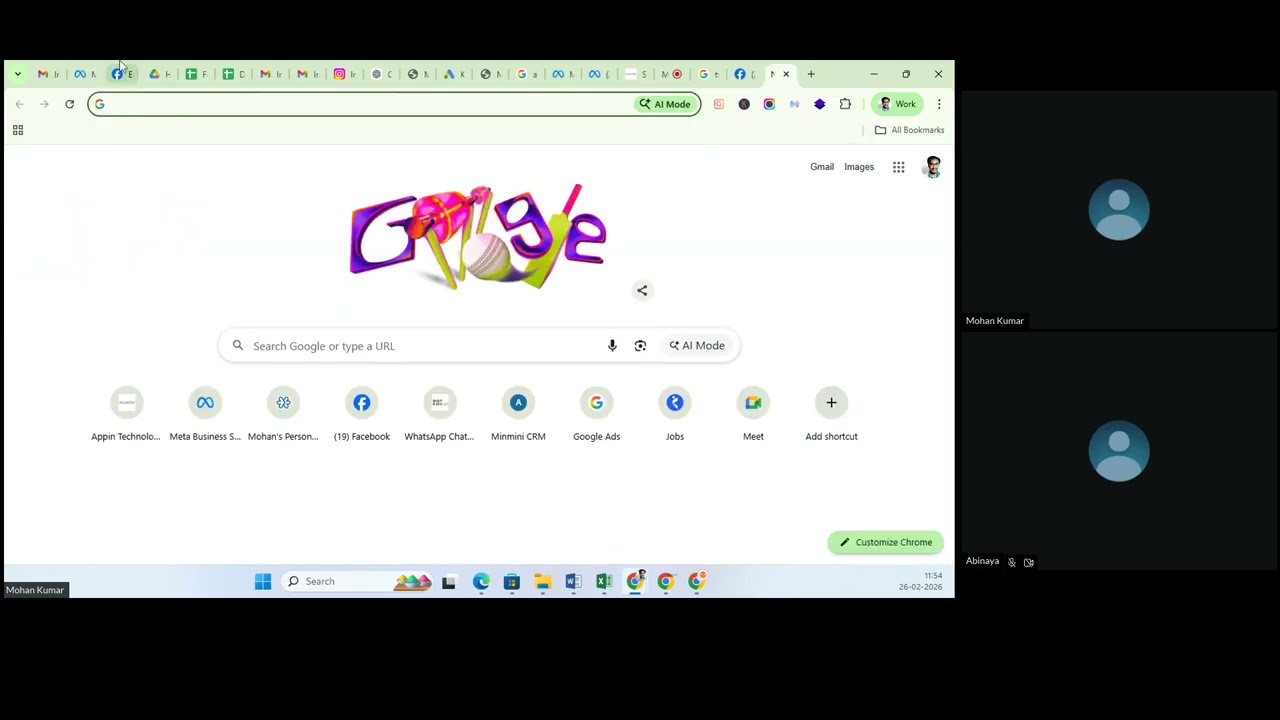Image resolution: width=1280 pixels, height=720 pixels.
Task: Open a new tab with the plus button
Action: coord(811,74)
